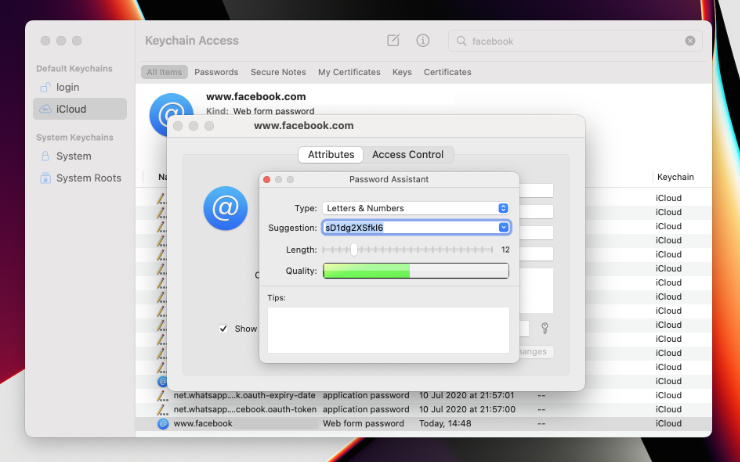Open the Type dropdown Letters & Numbers
The image size is (740, 462).
[x=415, y=208]
